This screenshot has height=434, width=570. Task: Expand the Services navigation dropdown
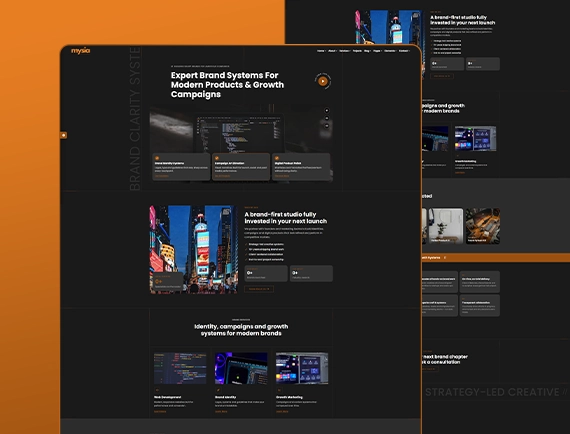click(345, 51)
